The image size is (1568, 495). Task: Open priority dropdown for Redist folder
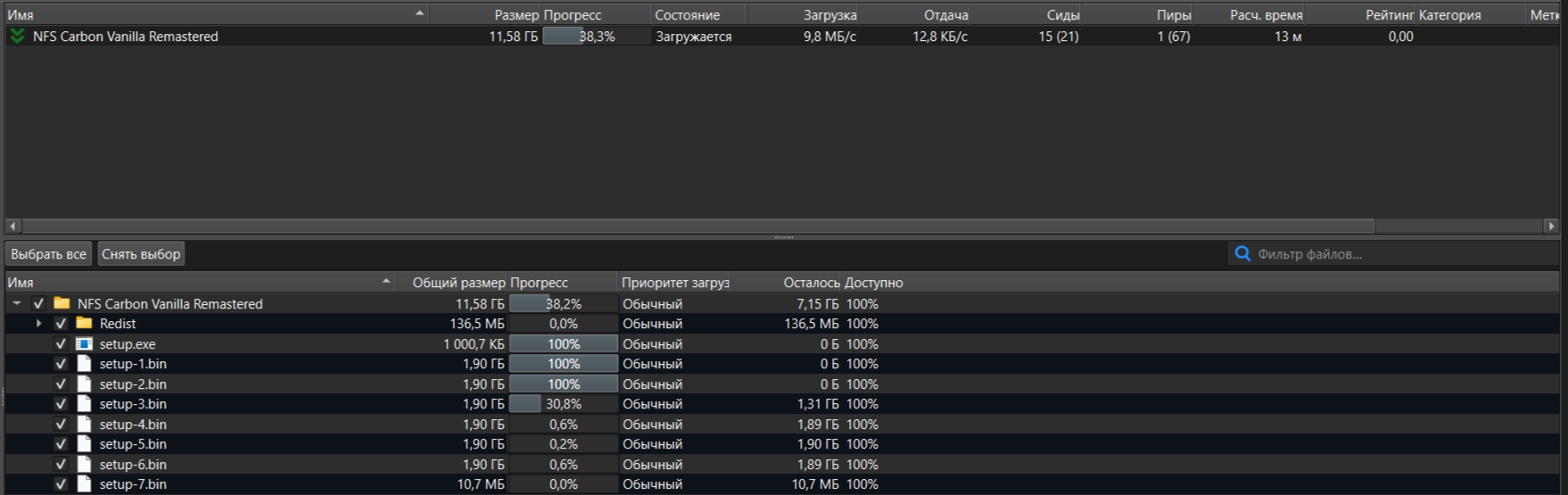click(x=675, y=323)
